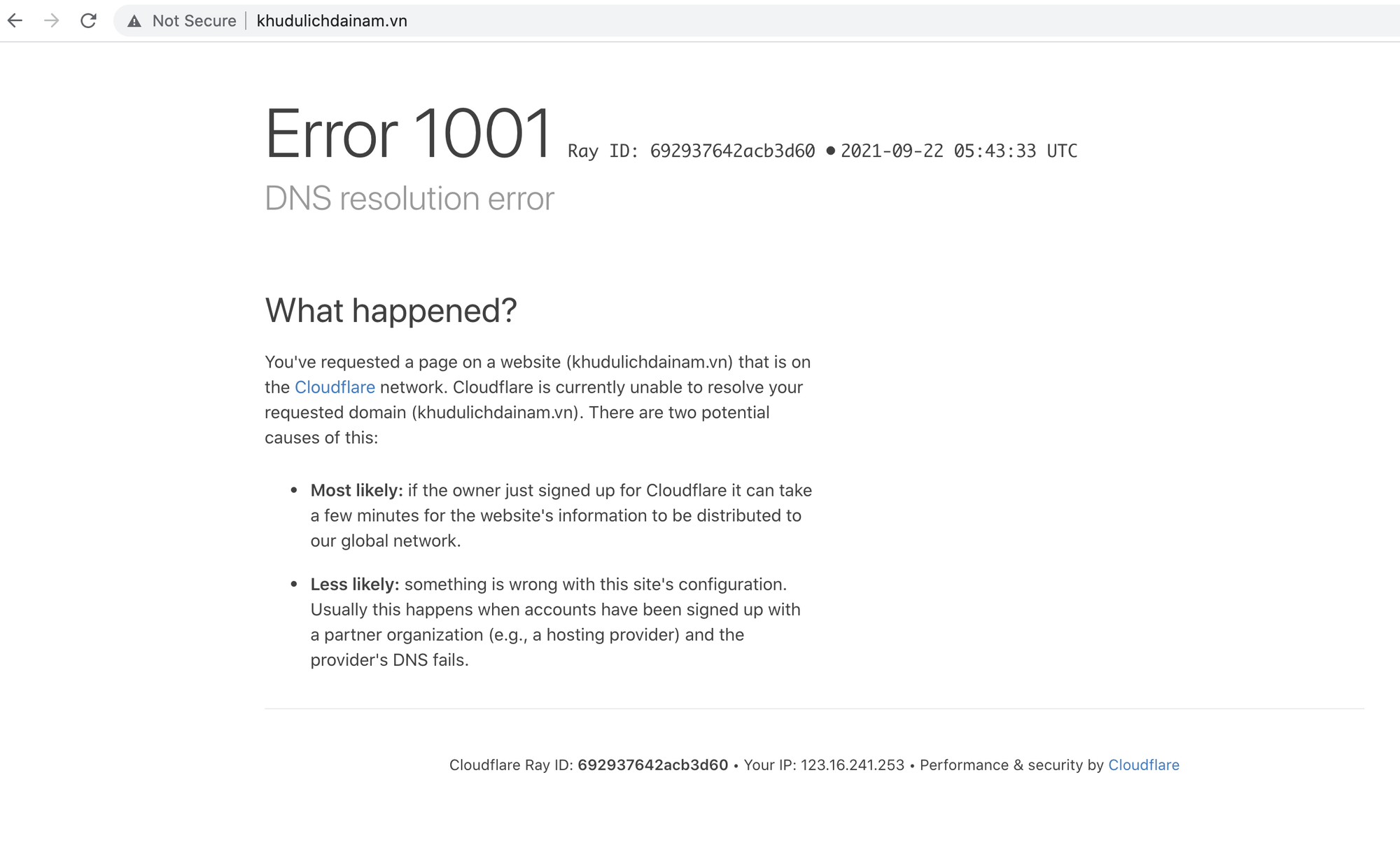Click the Cloudflare link in page footer

click(x=1144, y=765)
